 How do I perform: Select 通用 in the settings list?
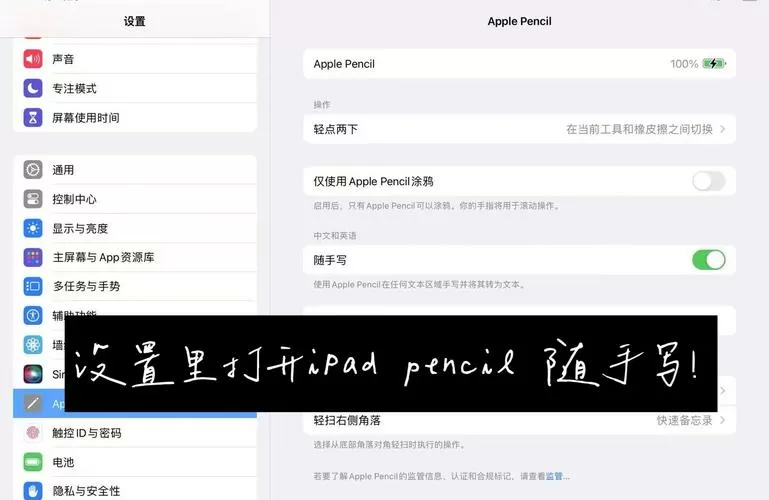point(135,170)
